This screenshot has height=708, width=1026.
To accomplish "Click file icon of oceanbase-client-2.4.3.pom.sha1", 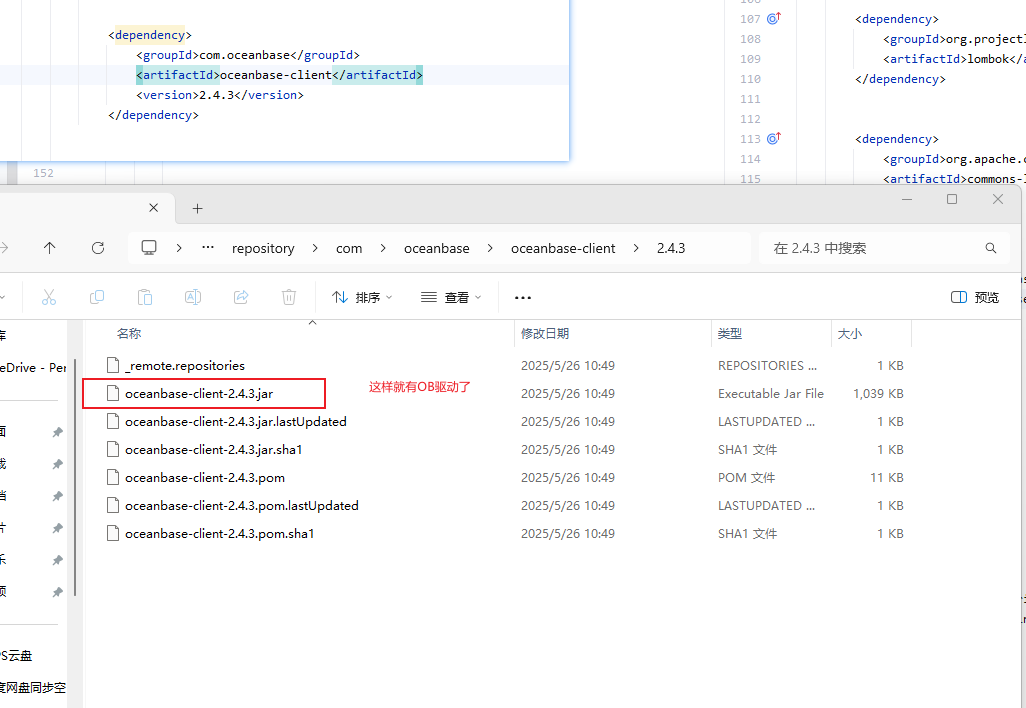I will coord(113,533).
